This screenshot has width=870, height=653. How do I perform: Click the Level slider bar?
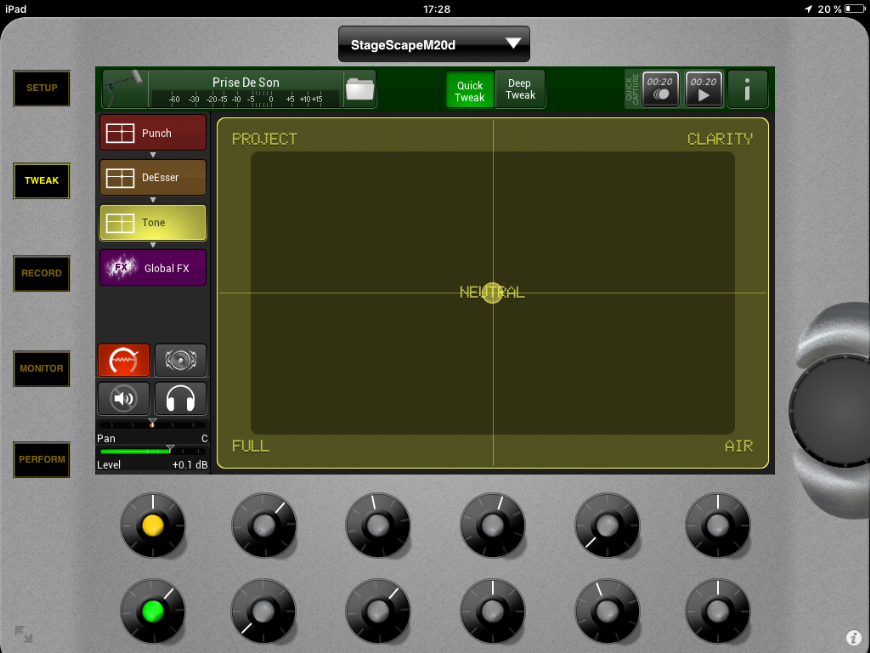point(152,452)
